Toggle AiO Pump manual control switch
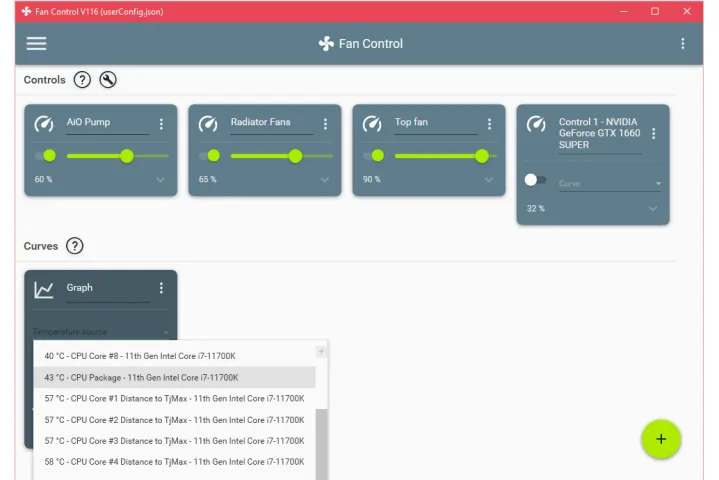This screenshot has height=480, width=719. [x=46, y=156]
